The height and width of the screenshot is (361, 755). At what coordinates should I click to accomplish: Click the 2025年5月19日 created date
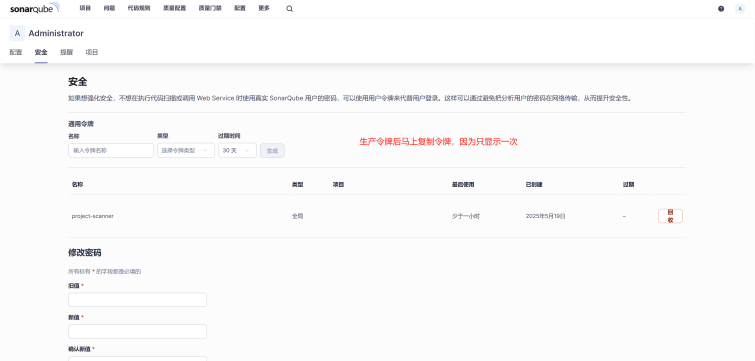(546, 216)
